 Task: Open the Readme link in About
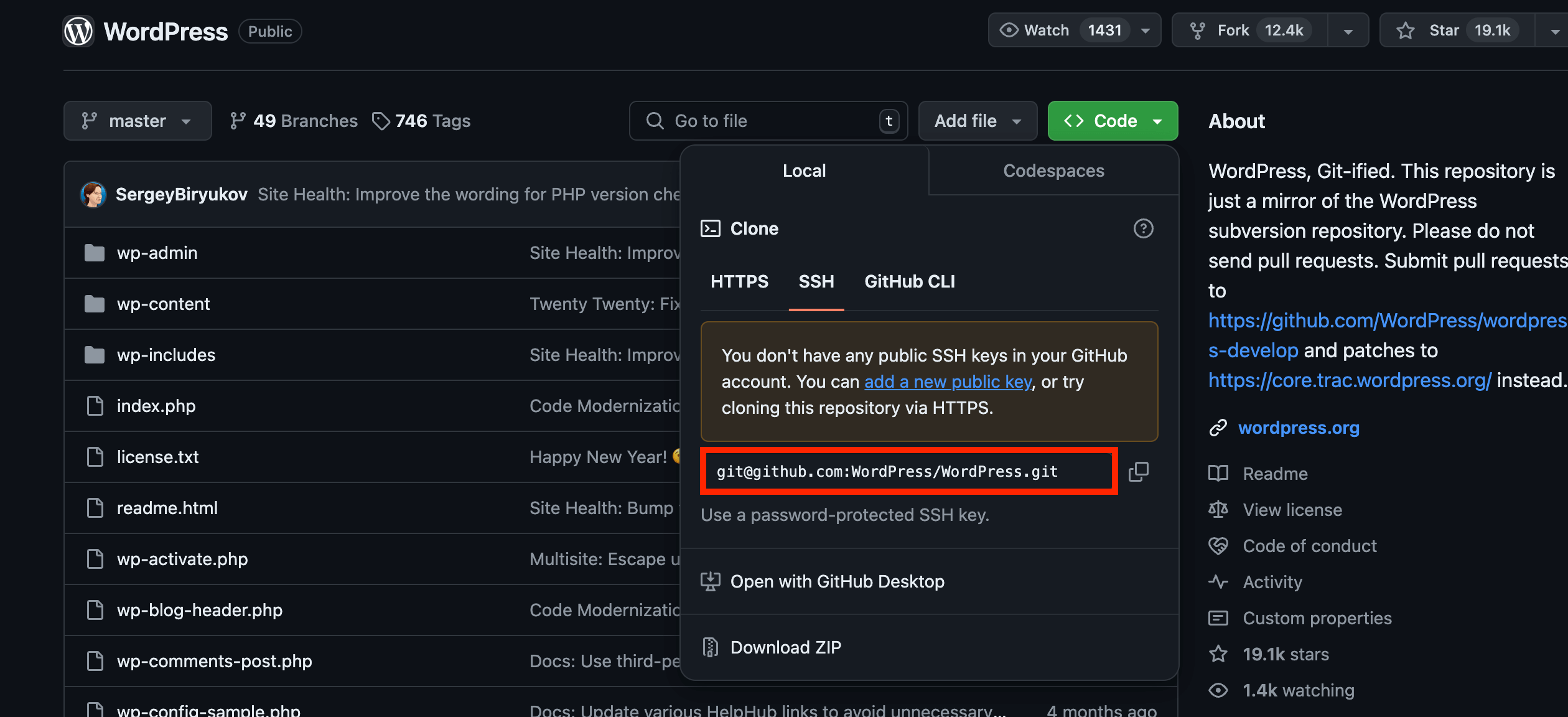[1275, 474]
